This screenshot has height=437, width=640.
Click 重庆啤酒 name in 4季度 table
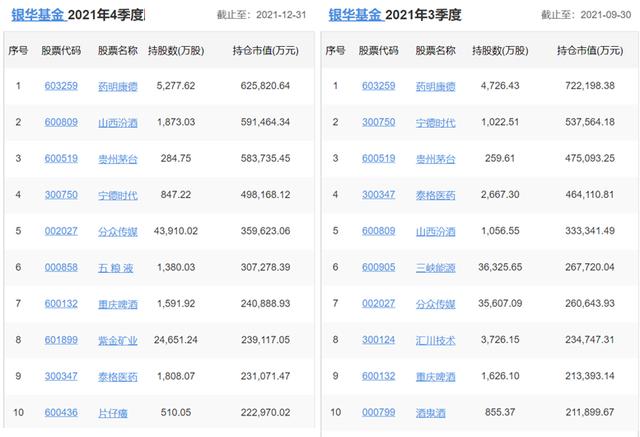(118, 304)
